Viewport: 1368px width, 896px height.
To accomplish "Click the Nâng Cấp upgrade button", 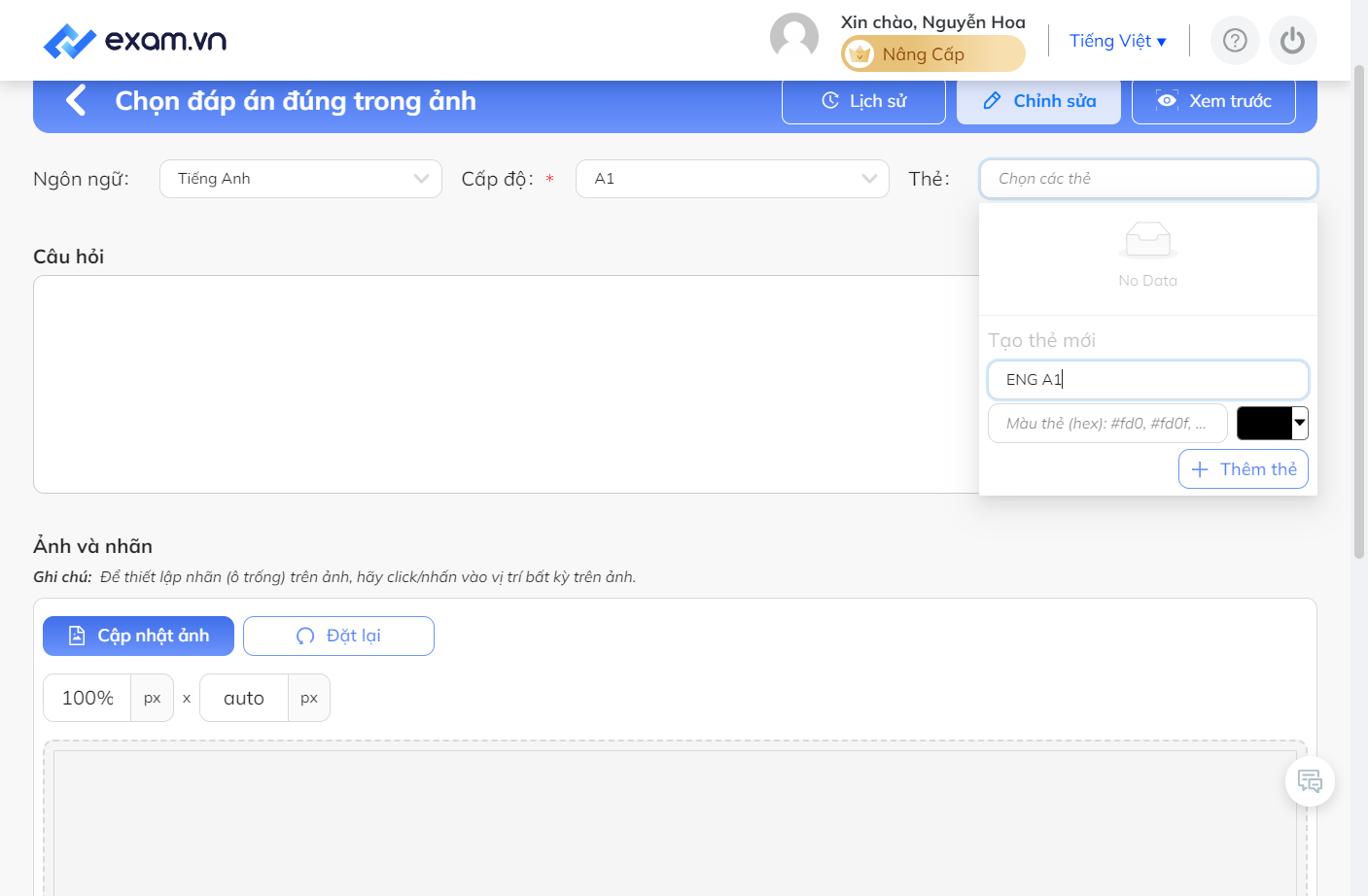I will pyautogui.click(x=932, y=53).
